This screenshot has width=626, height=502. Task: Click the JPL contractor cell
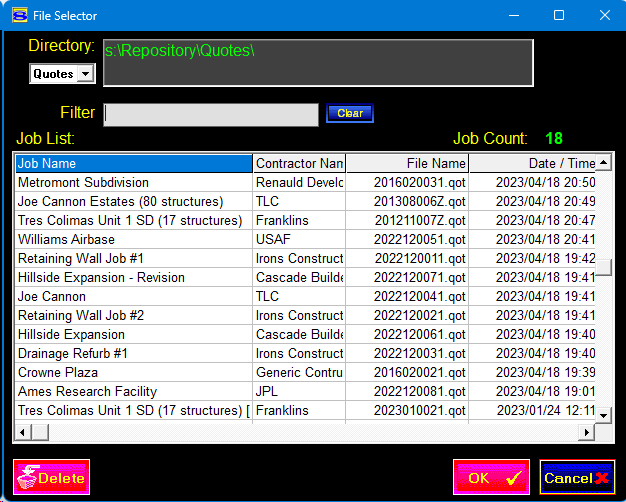299,391
